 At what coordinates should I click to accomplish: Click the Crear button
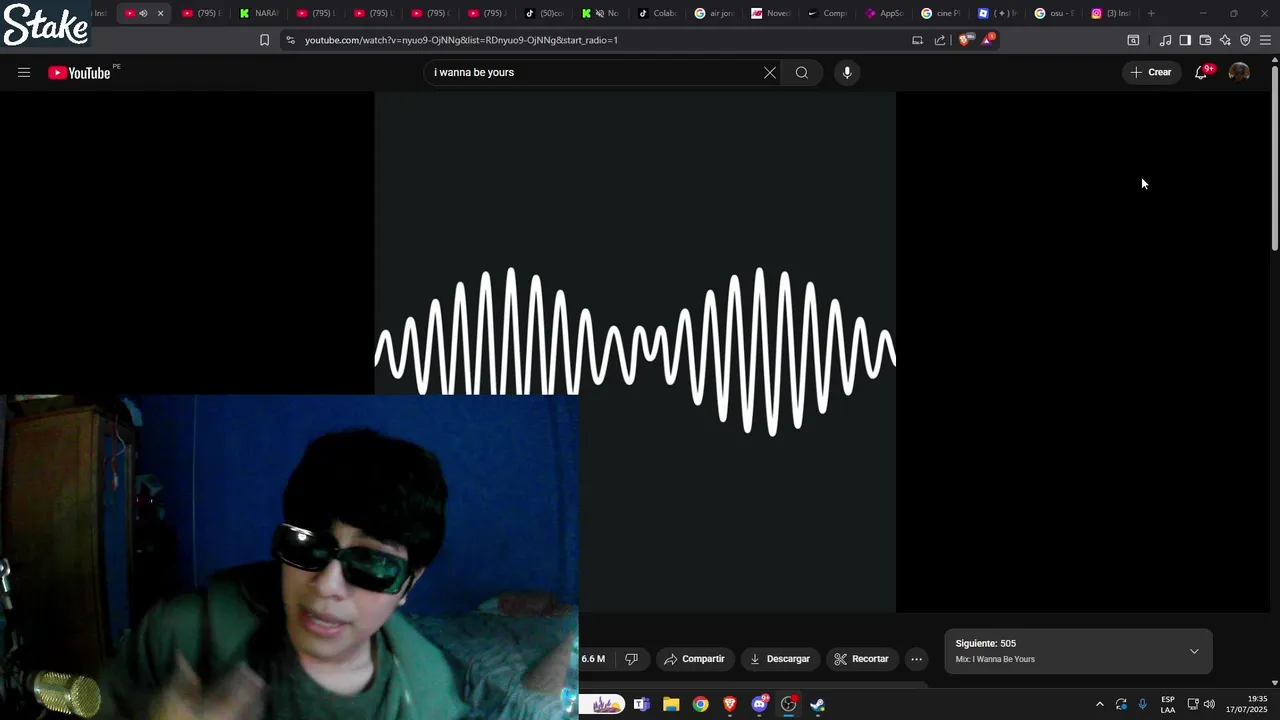pyautogui.click(x=1151, y=72)
